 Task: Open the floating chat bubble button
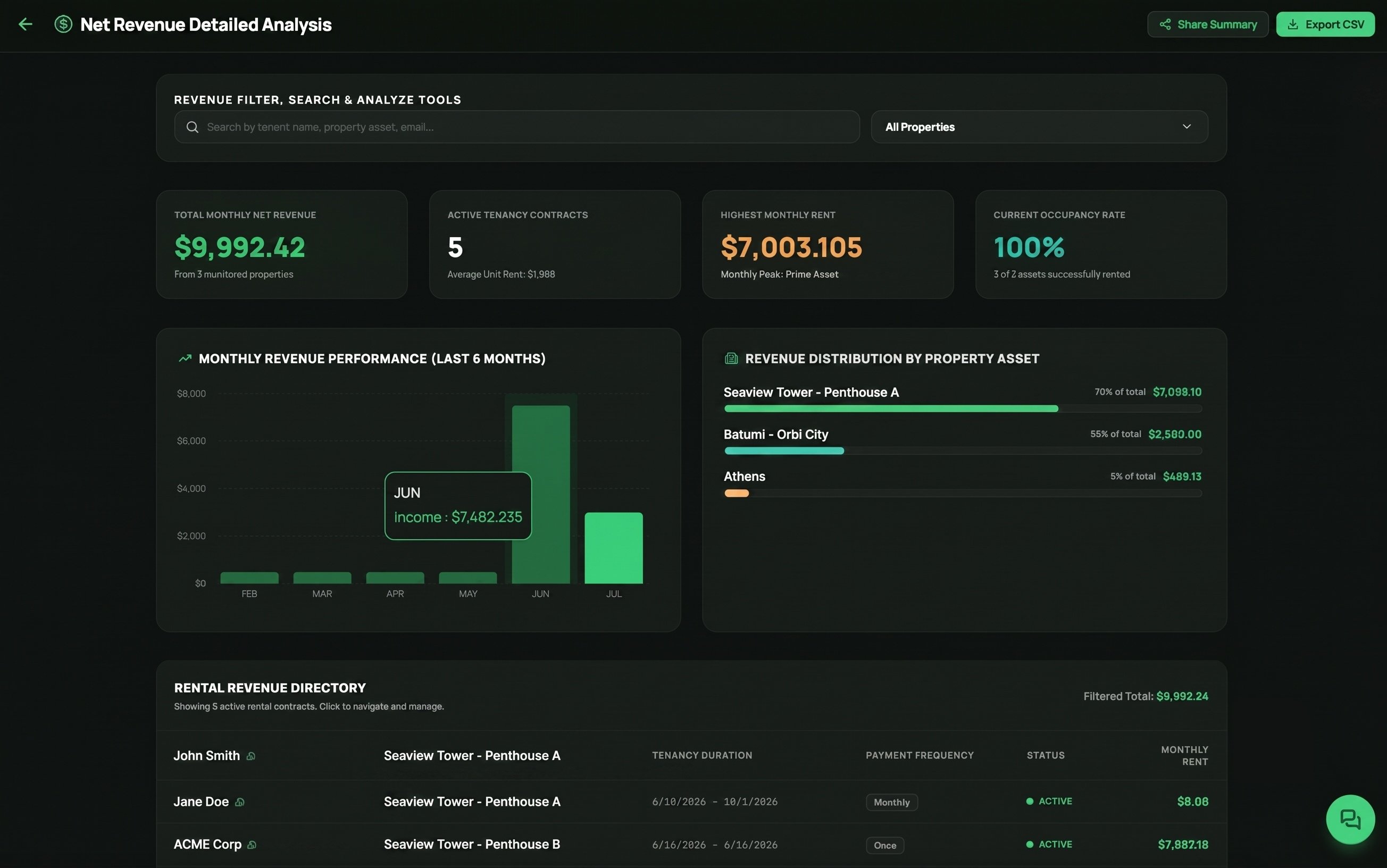[x=1350, y=819]
